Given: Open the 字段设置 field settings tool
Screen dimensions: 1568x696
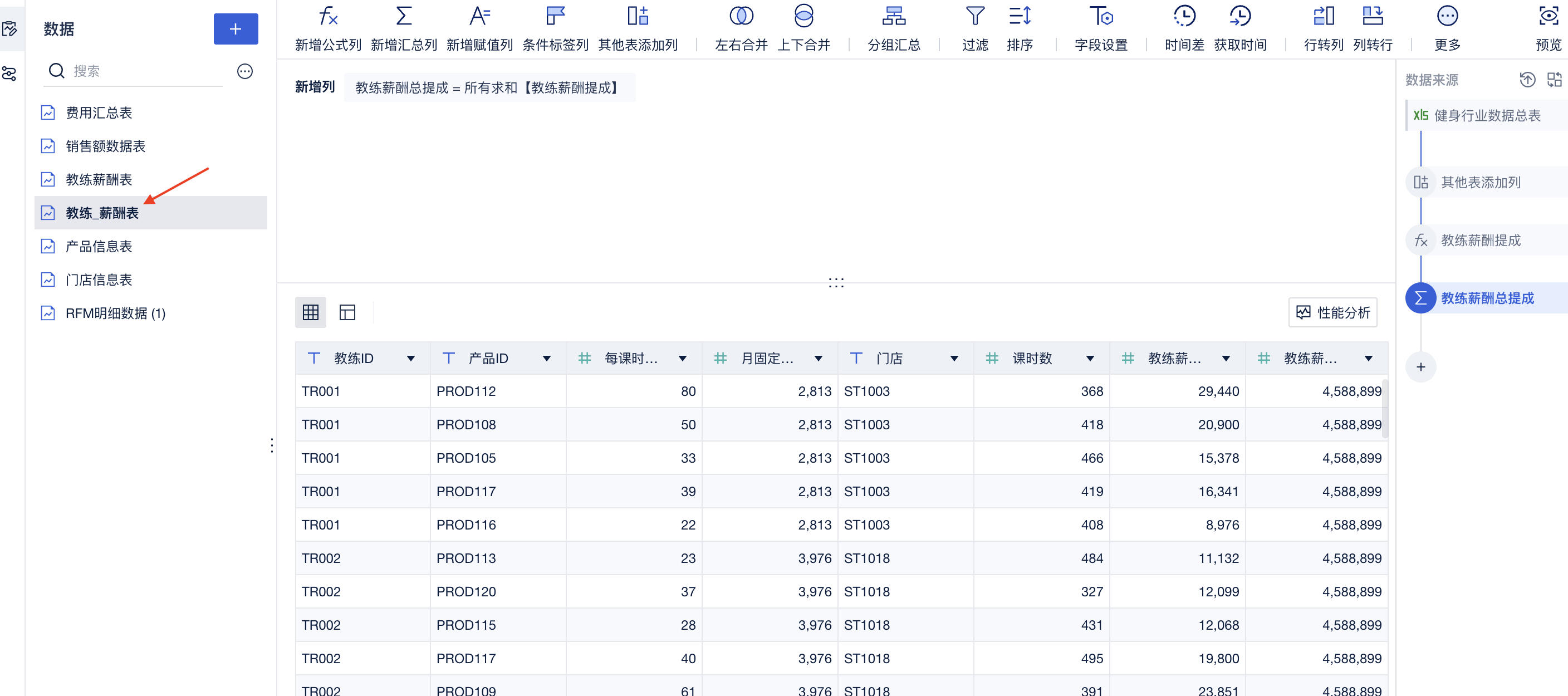Looking at the screenshot, I should 1100,17.
